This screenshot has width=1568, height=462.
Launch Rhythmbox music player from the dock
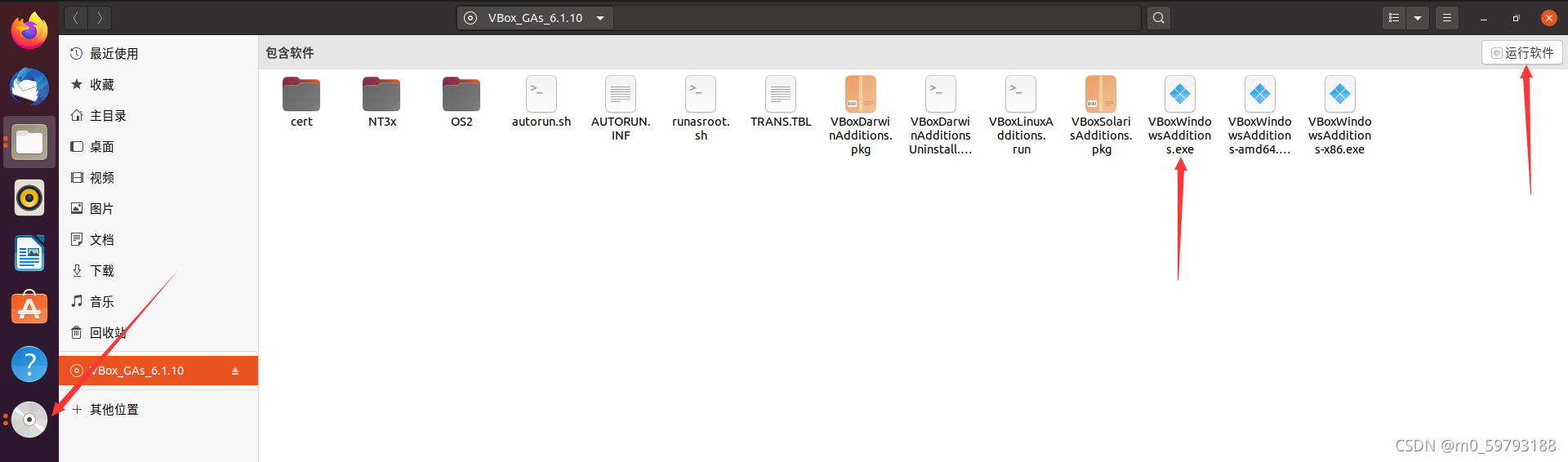29,198
